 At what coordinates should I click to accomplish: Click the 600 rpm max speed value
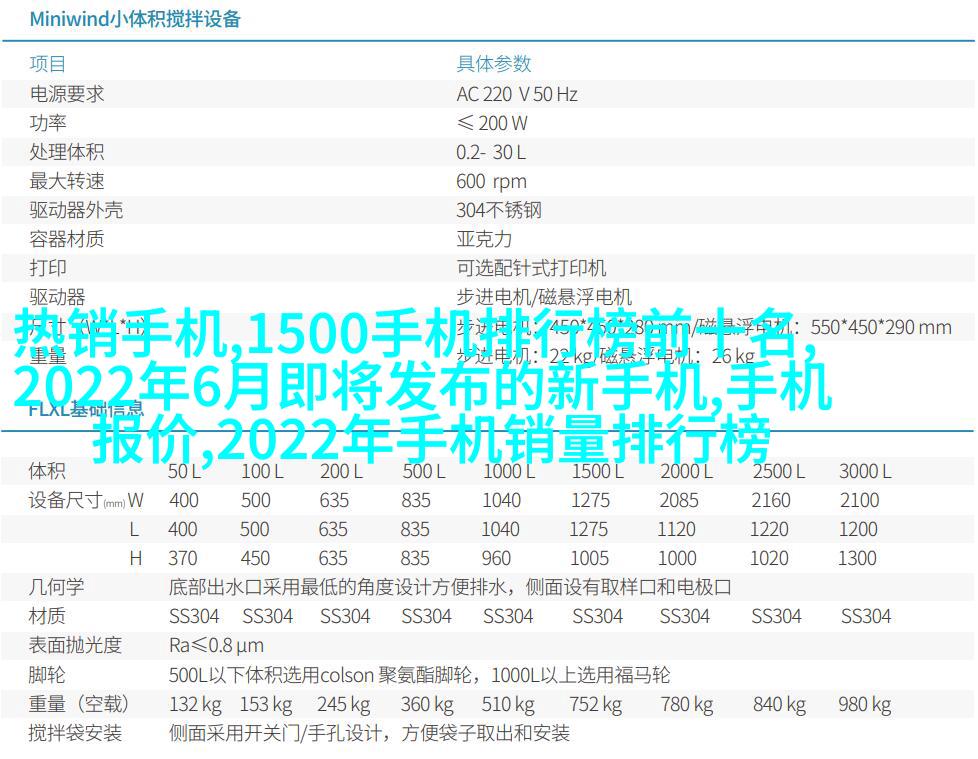[x=490, y=181]
